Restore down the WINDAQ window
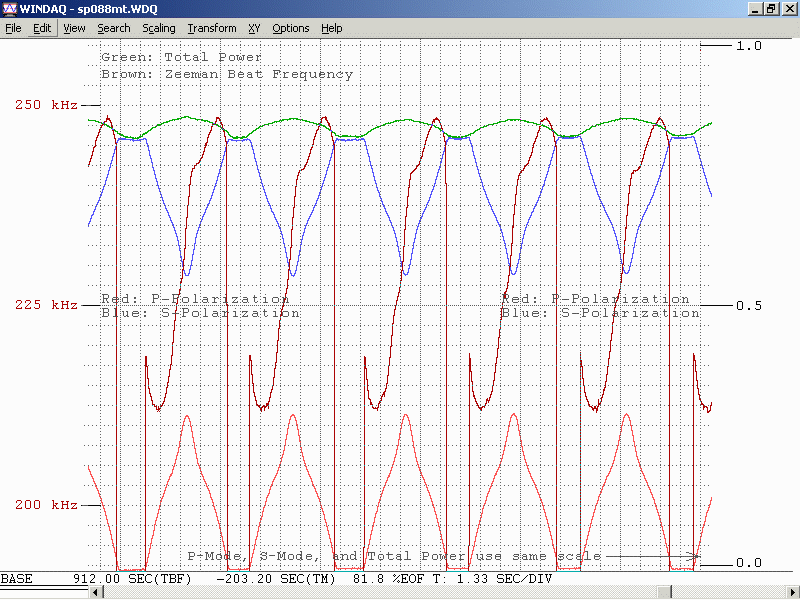The image size is (800, 600). (x=771, y=8)
